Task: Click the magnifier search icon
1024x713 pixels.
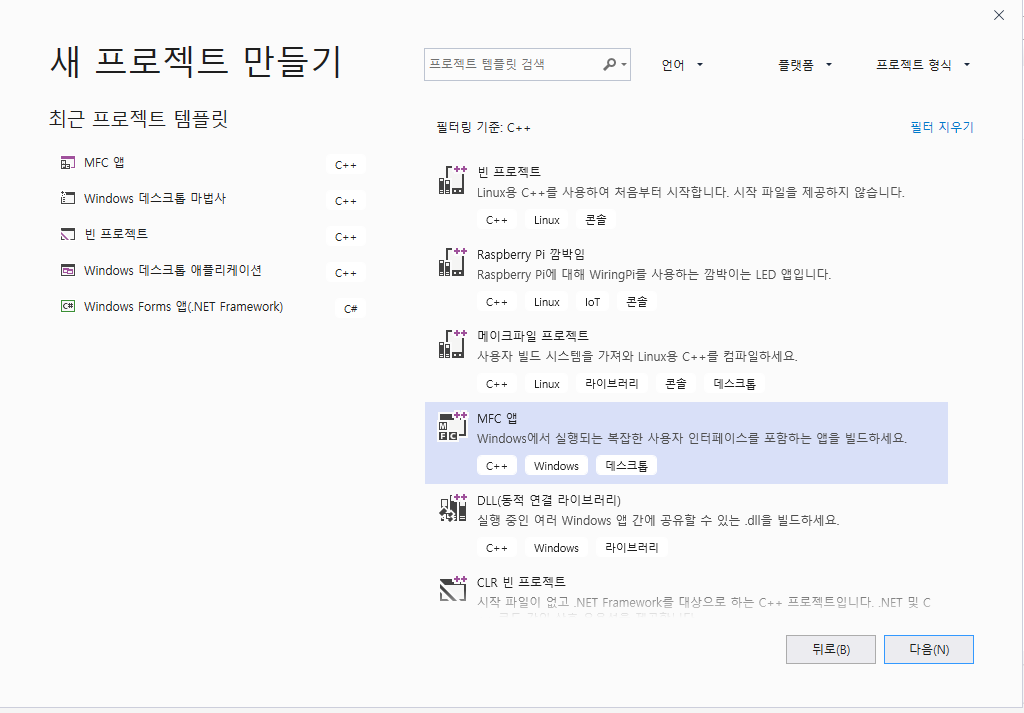Action: point(609,64)
